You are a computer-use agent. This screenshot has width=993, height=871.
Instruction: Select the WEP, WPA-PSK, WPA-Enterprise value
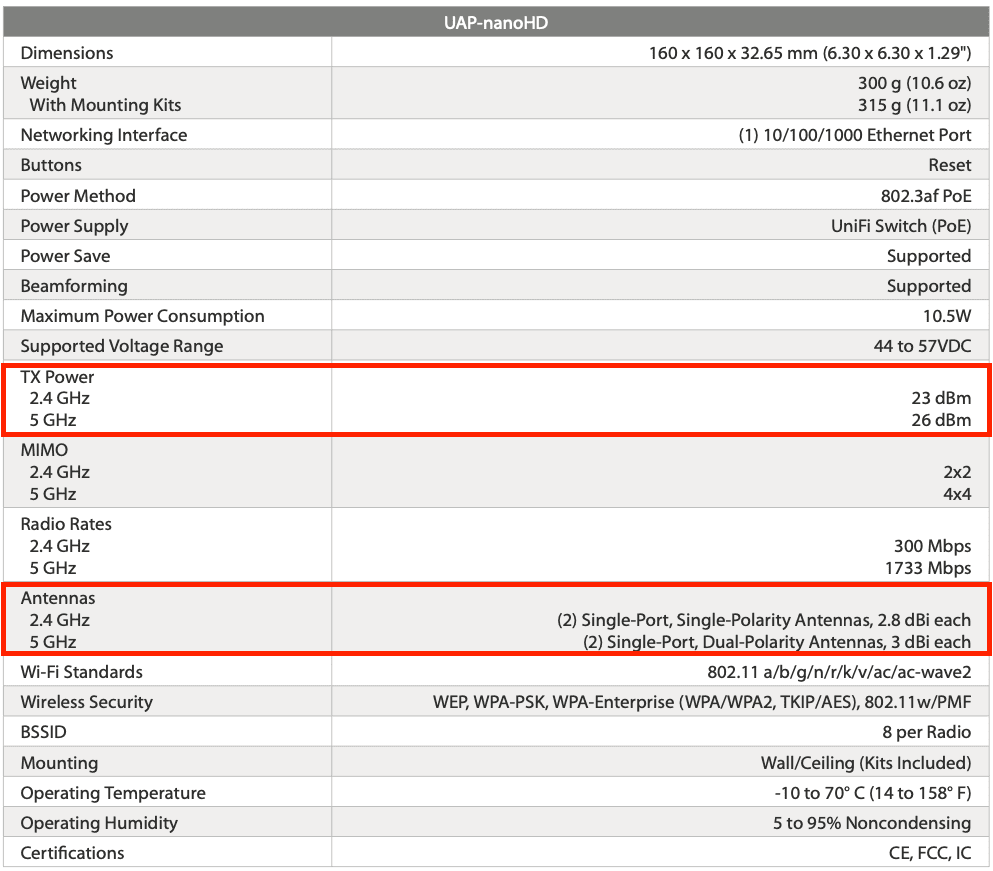point(702,702)
